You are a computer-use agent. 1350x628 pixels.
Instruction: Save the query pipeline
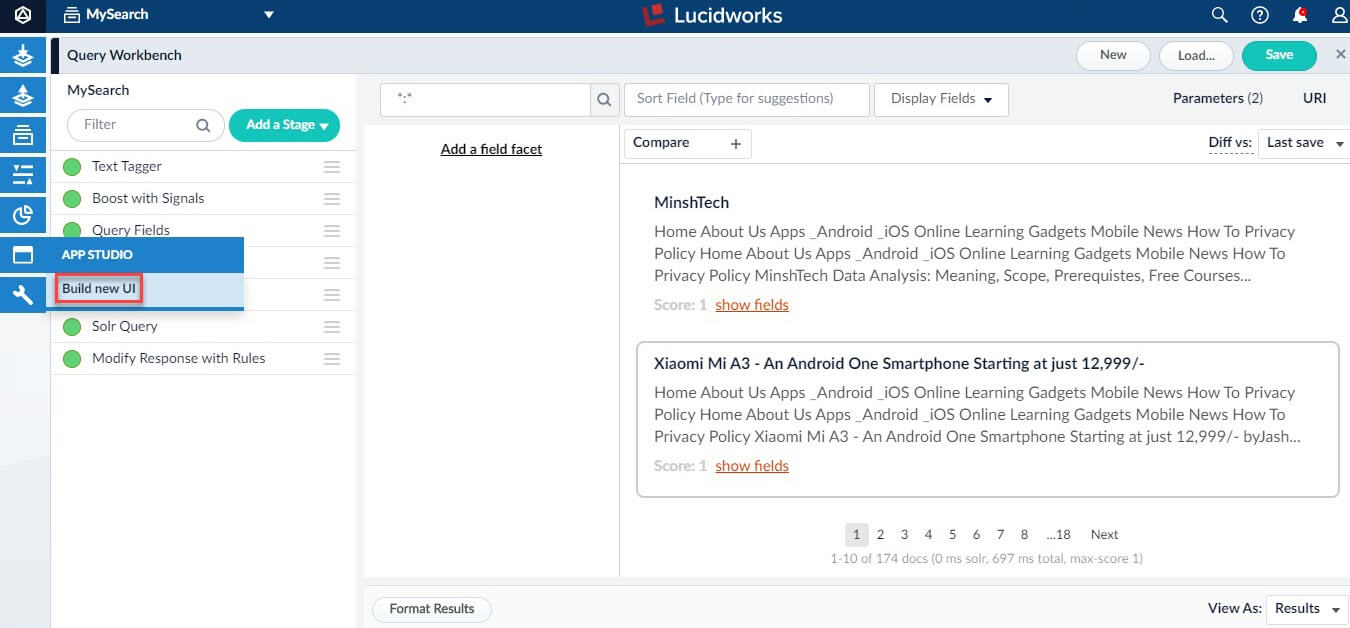(1279, 56)
